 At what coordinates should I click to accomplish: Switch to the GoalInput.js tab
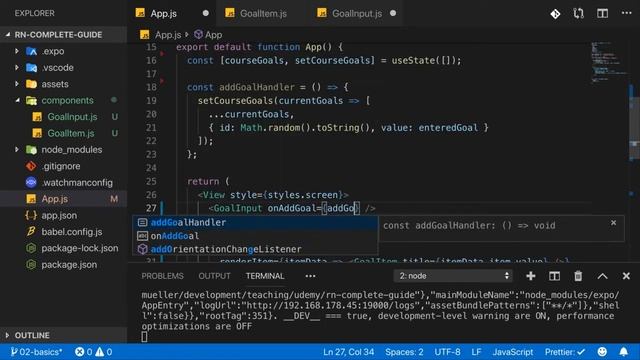351,13
